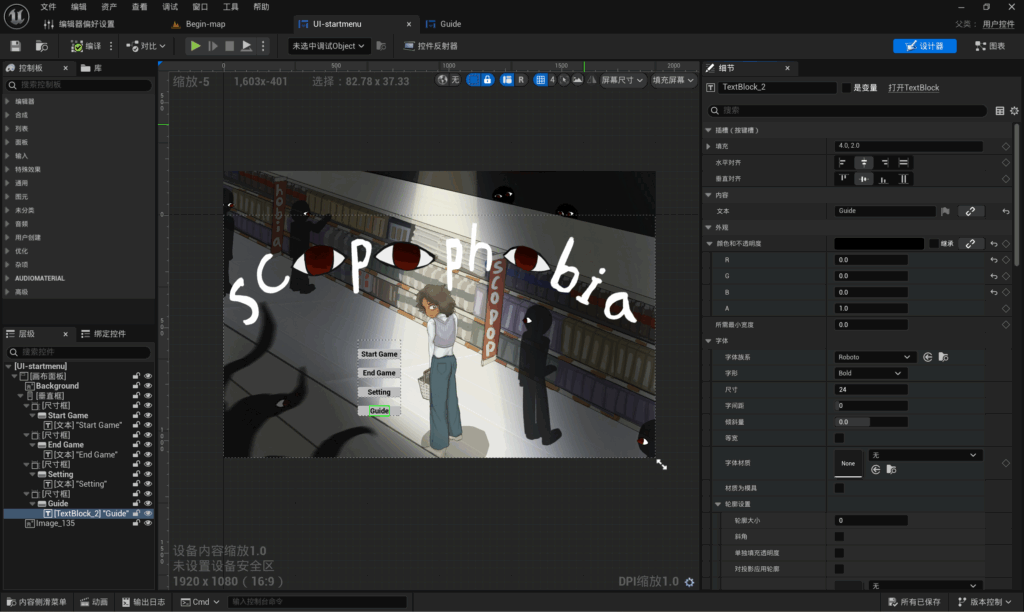Collapse the Font (字体) section
Image resolution: width=1024 pixels, height=612 pixels.
[709, 341]
